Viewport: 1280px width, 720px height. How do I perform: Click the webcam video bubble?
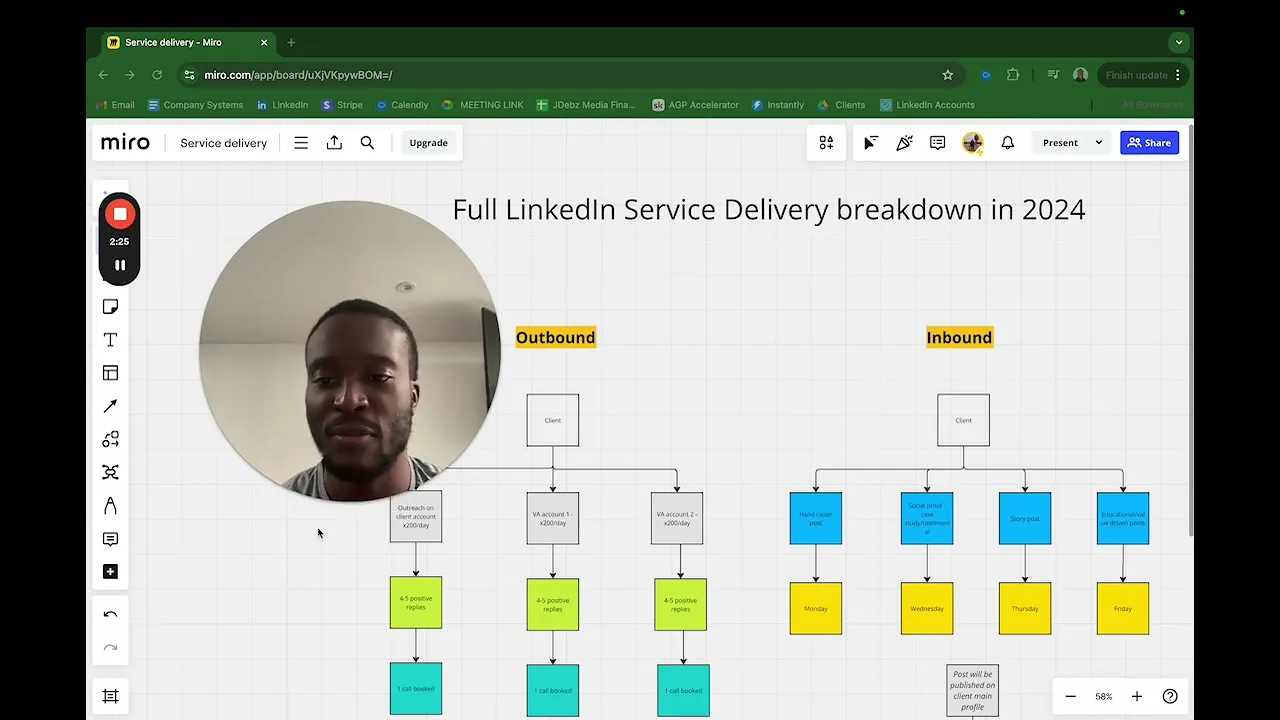350,350
